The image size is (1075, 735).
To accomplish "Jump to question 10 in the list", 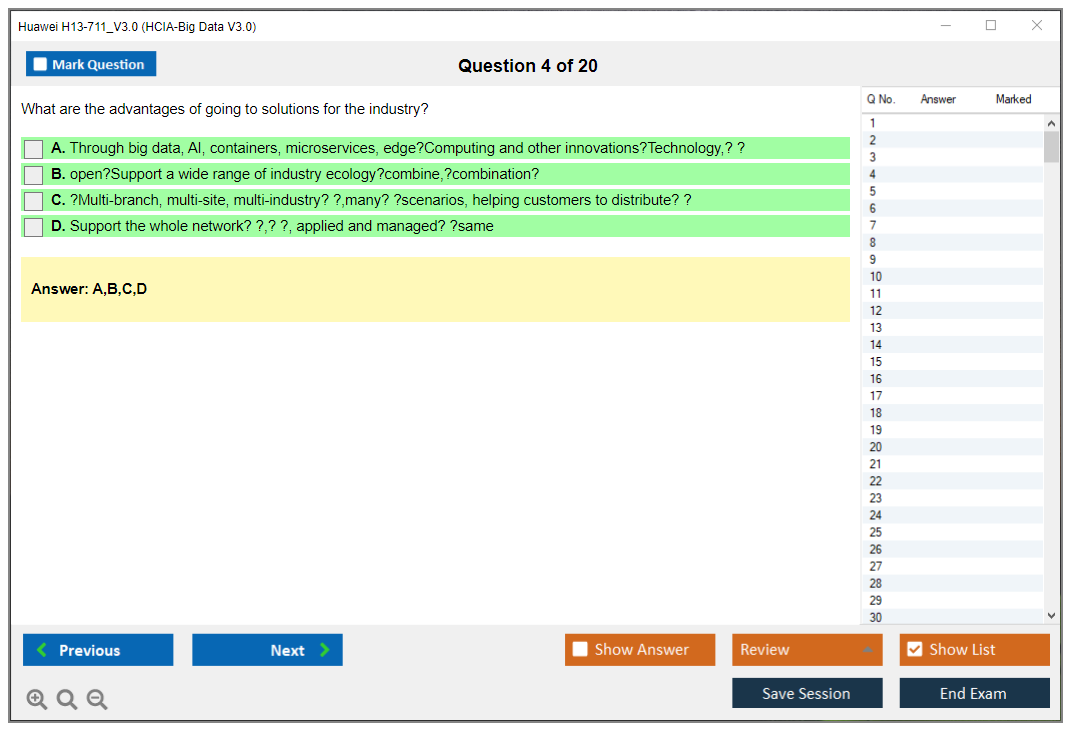I will click(876, 277).
